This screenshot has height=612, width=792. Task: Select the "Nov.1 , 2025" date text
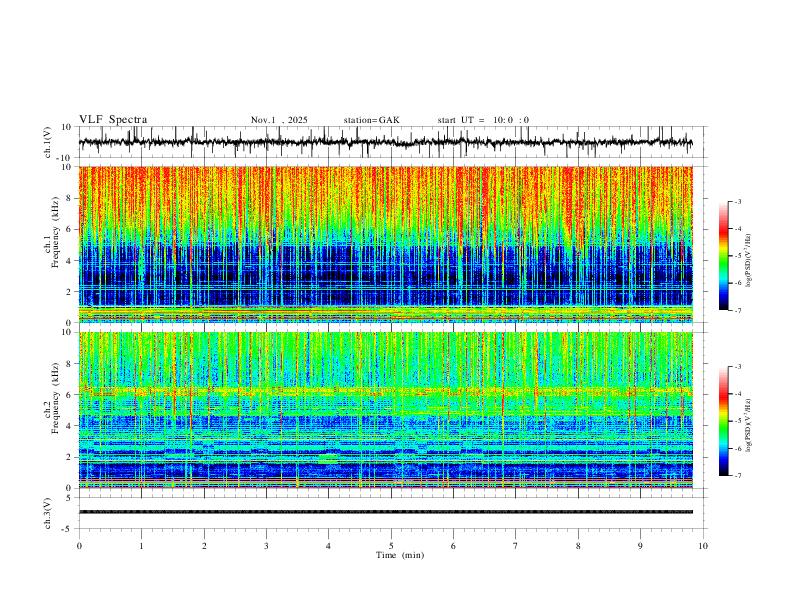[x=279, y=120]
